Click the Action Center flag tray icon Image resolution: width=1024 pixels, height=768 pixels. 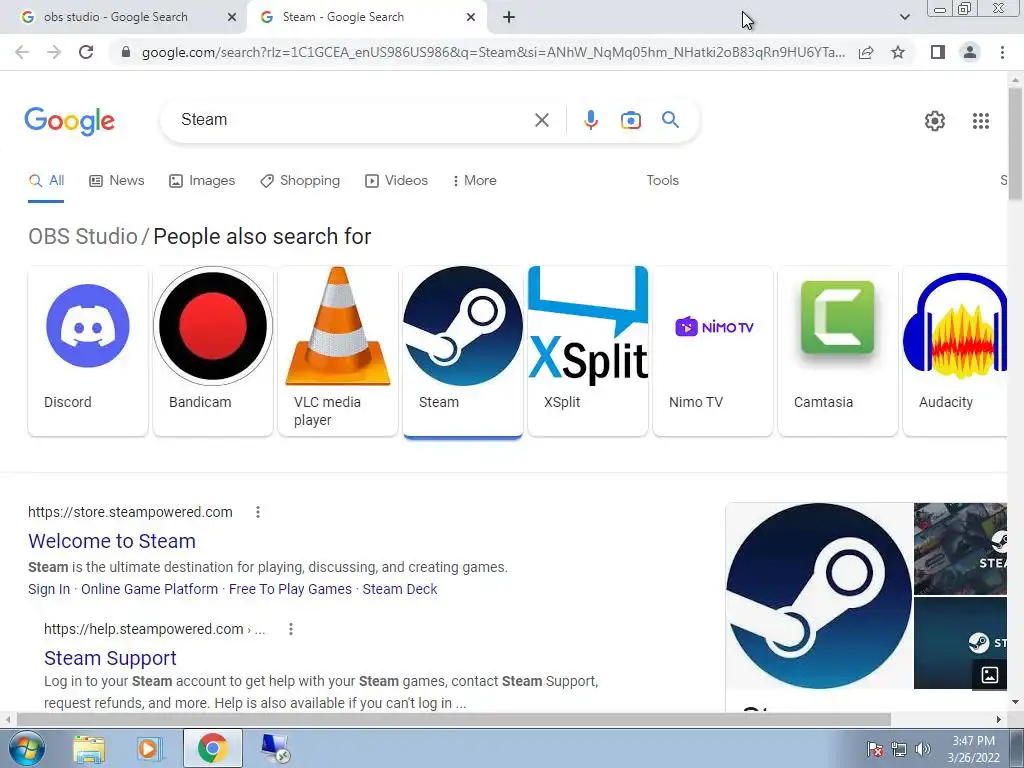point(874,749)
